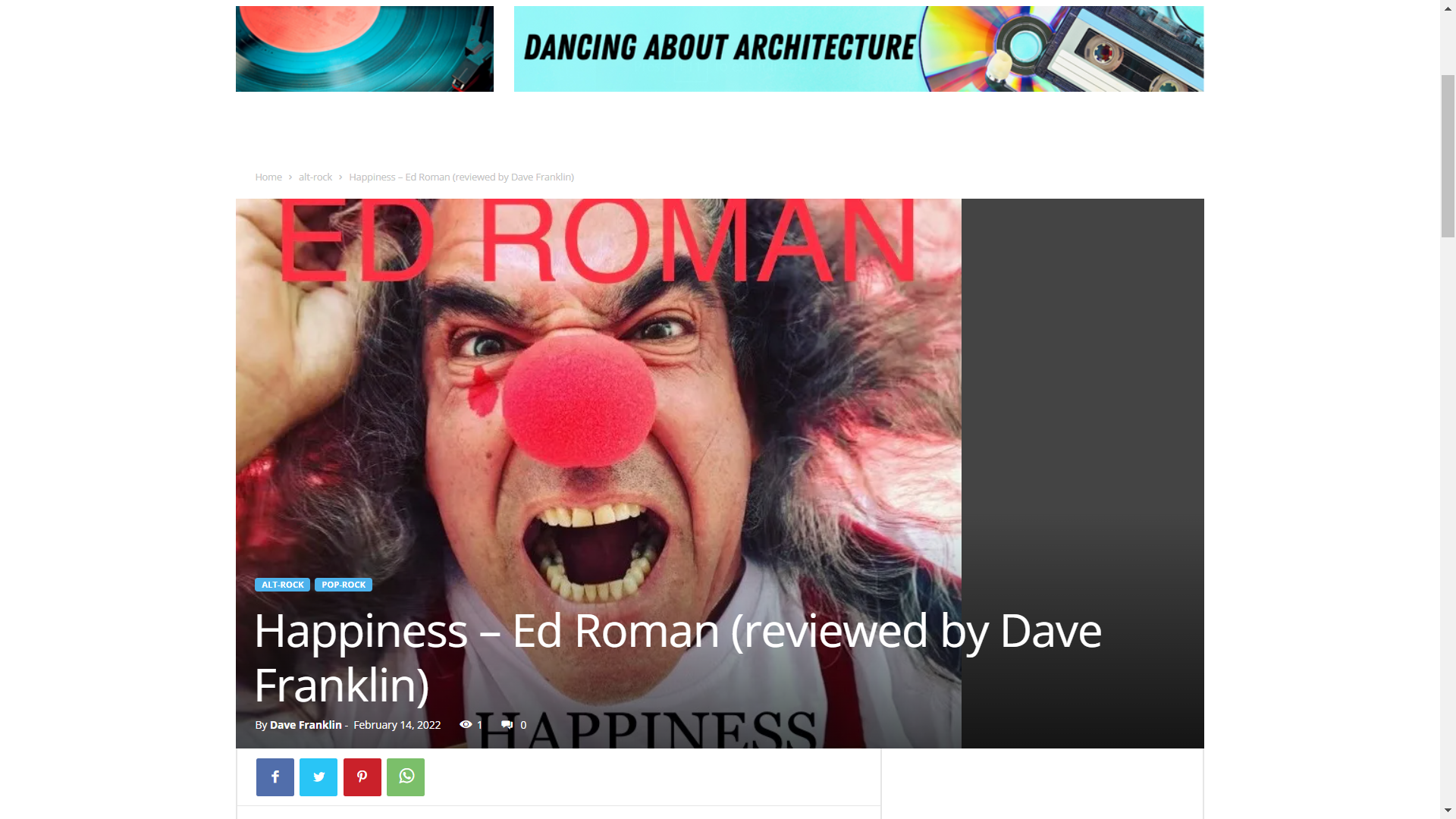Click the vinyl record image
The image size is (1456, 819).
tap(365, 49)
